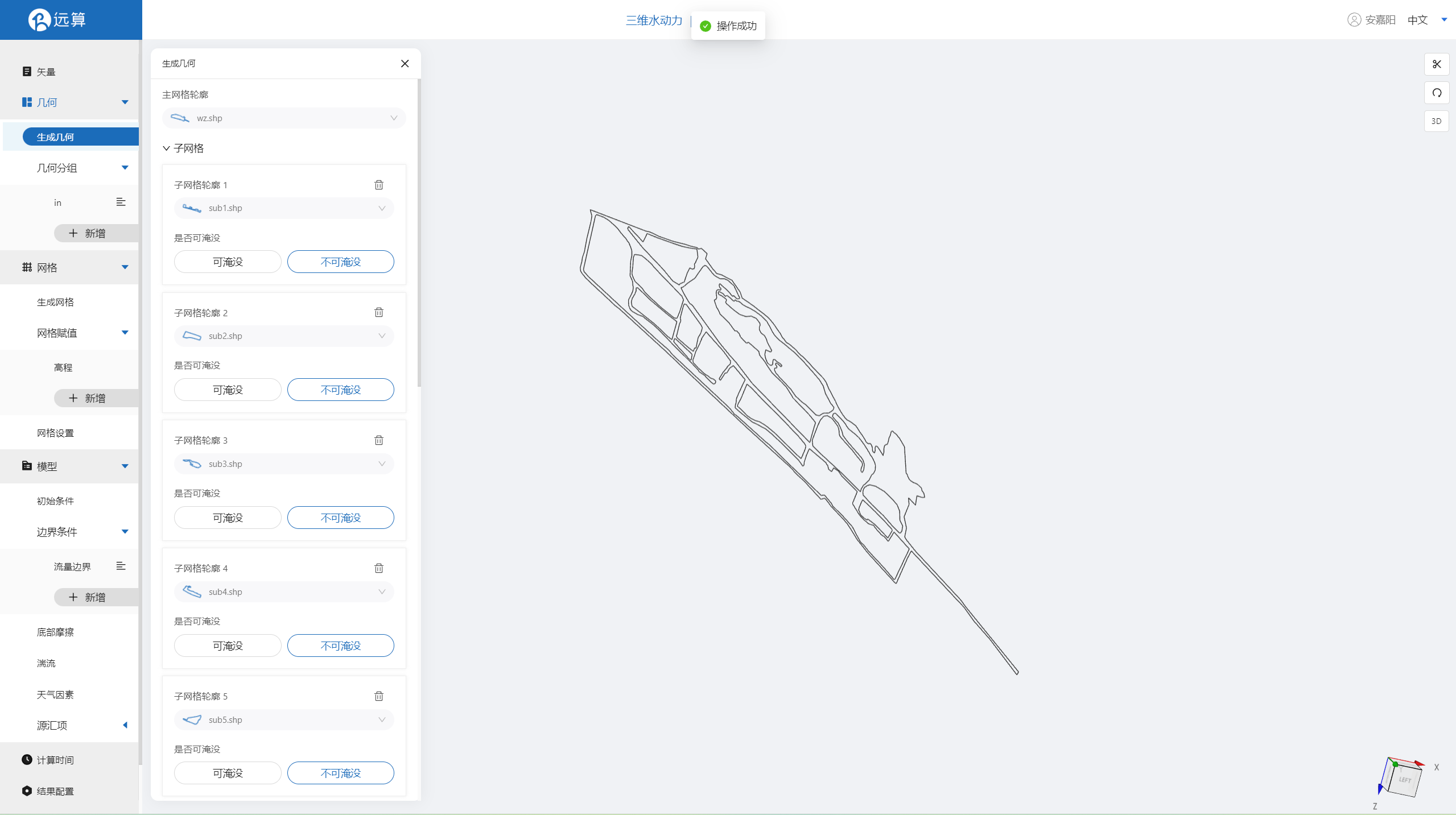1456x815 pixels.
Task: Click the 模型 icon
Action: [27, 466]
